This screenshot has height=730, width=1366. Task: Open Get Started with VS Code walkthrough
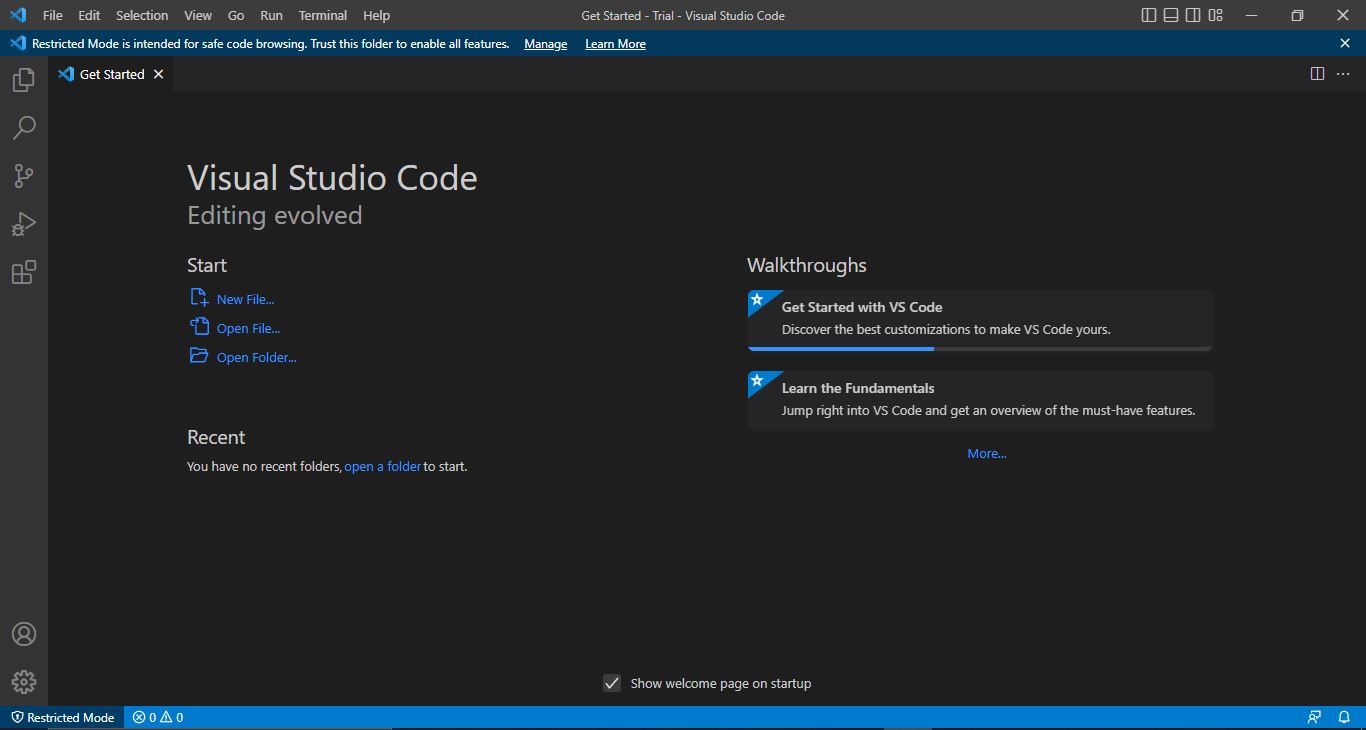click(x=980, y=320)
